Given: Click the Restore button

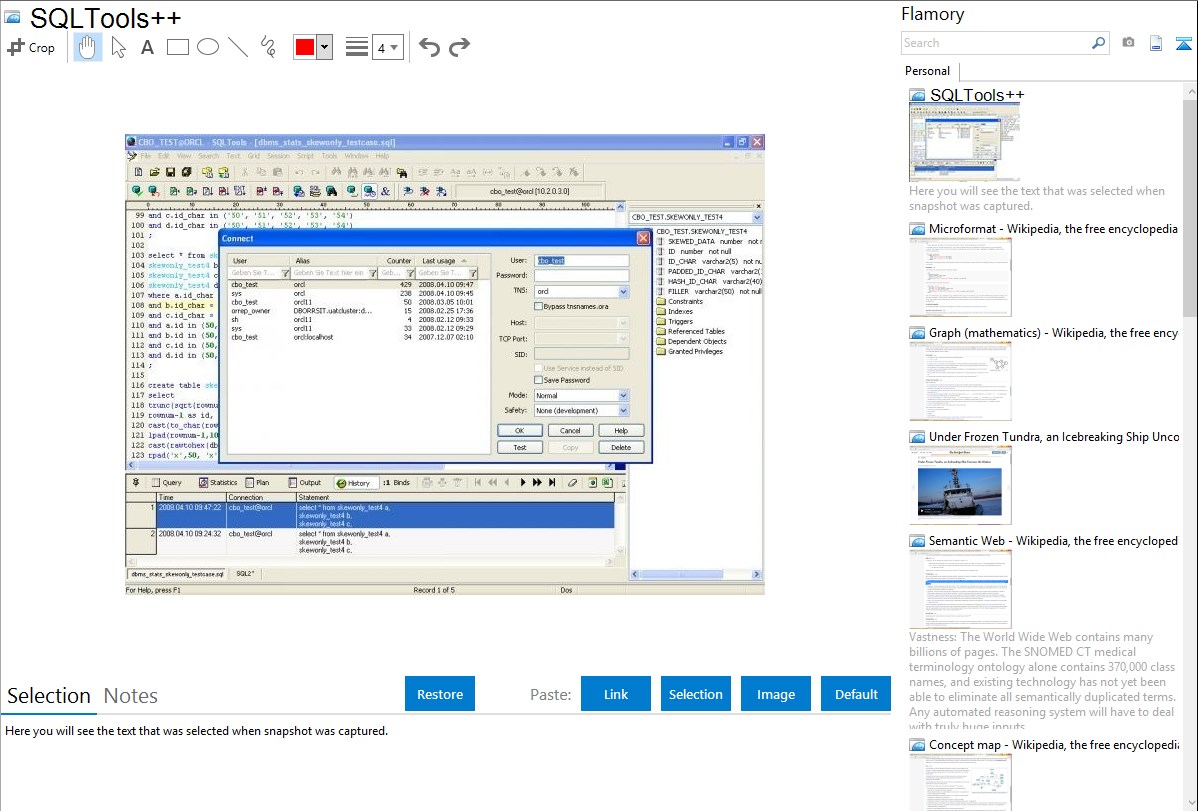Looking at the screenshot, I should (x=440, y=694).
